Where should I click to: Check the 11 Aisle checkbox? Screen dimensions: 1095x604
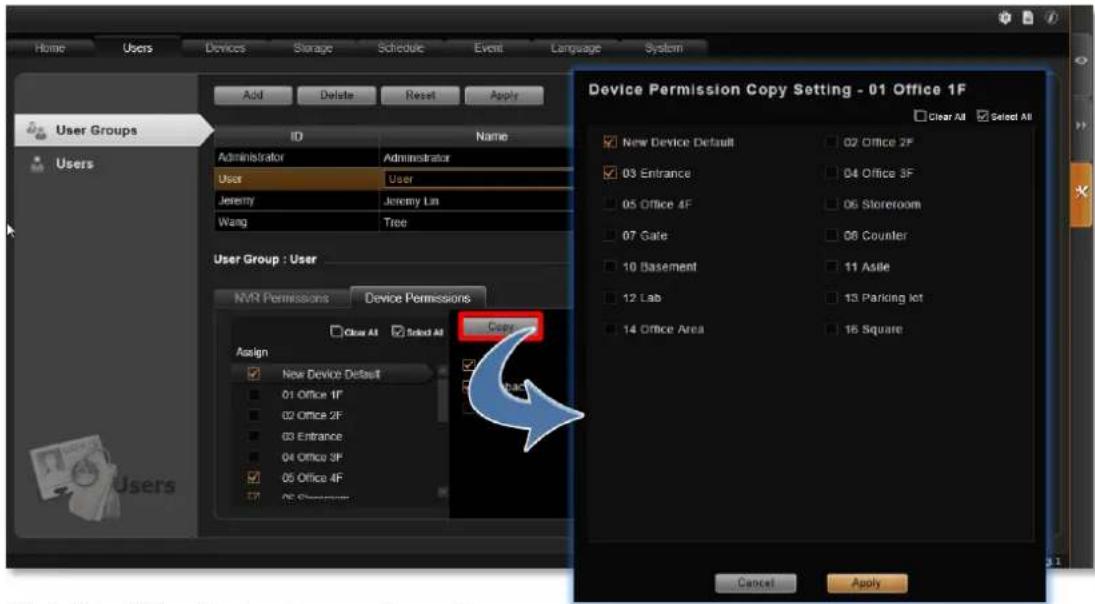pos(831,266)
